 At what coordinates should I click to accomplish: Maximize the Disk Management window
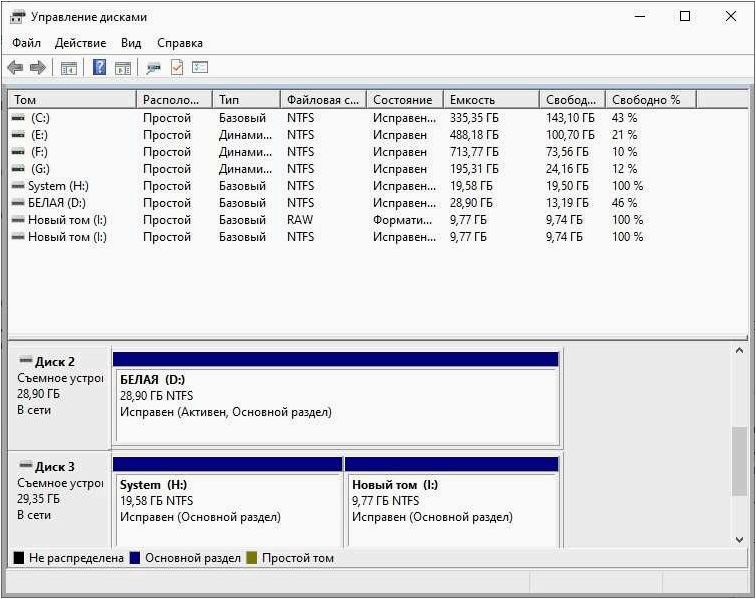pyautogui.click(x=685, y=16)
